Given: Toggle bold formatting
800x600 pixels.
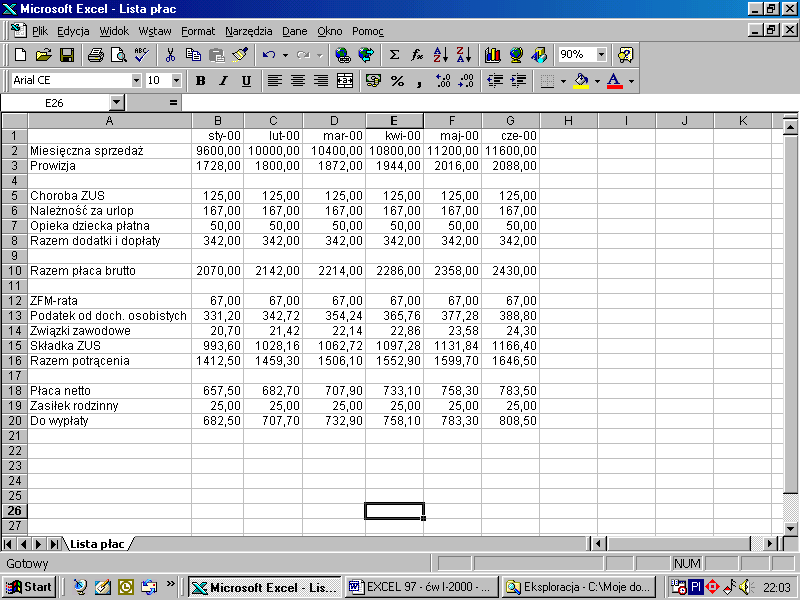Looking at the screenshot, I should [200, 81].
